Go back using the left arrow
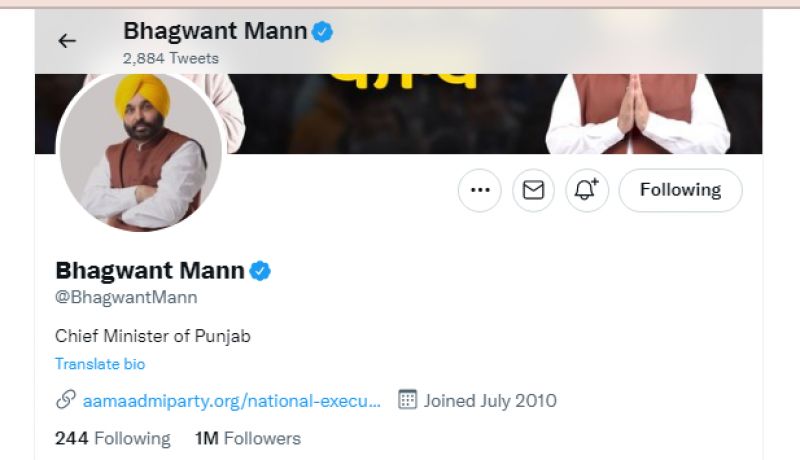Image resolution: width=800 pixels, height=460 pixels. [67, 41]
